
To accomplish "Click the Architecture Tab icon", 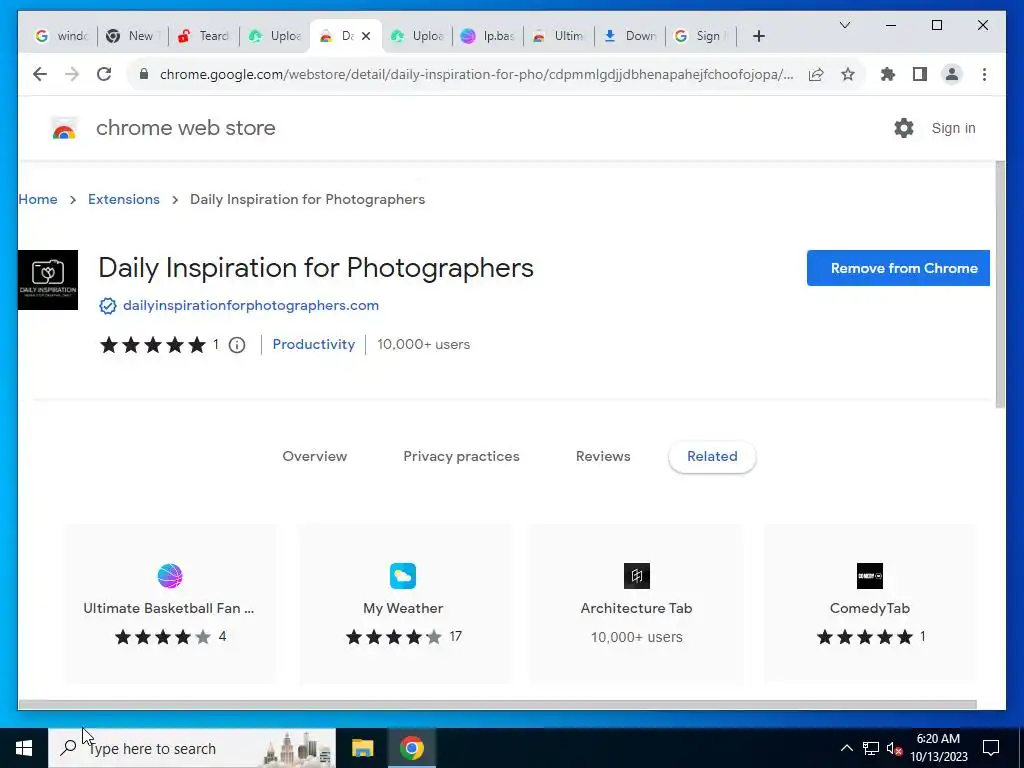I will 637,576.
